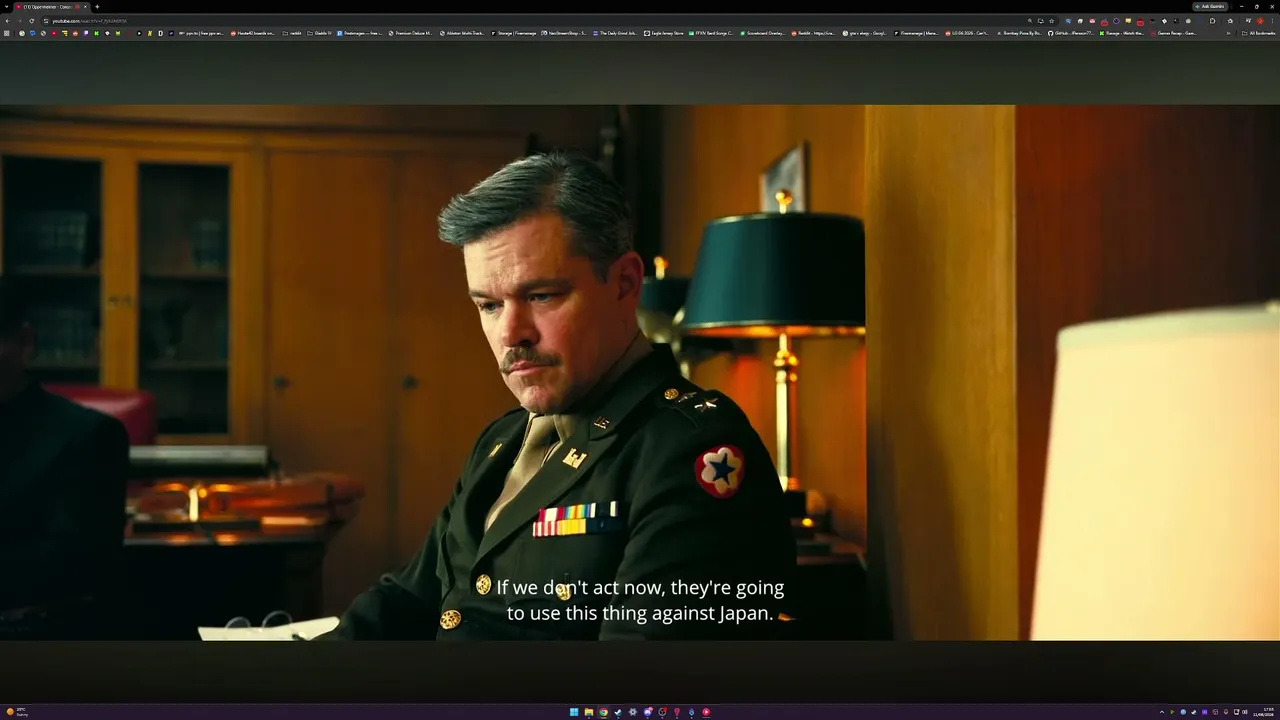Click the video frame to pause playback
1280x720 pixels.
[640, 372]
